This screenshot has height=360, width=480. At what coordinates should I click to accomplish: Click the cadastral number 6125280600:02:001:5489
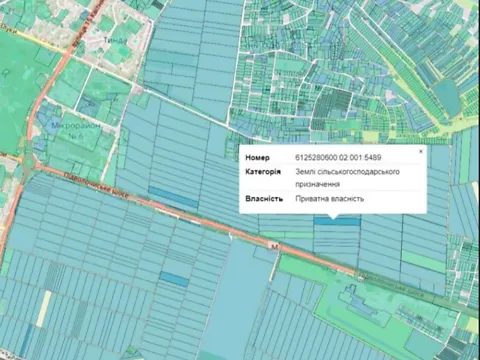pyautogui.click(x=338, y=157)
